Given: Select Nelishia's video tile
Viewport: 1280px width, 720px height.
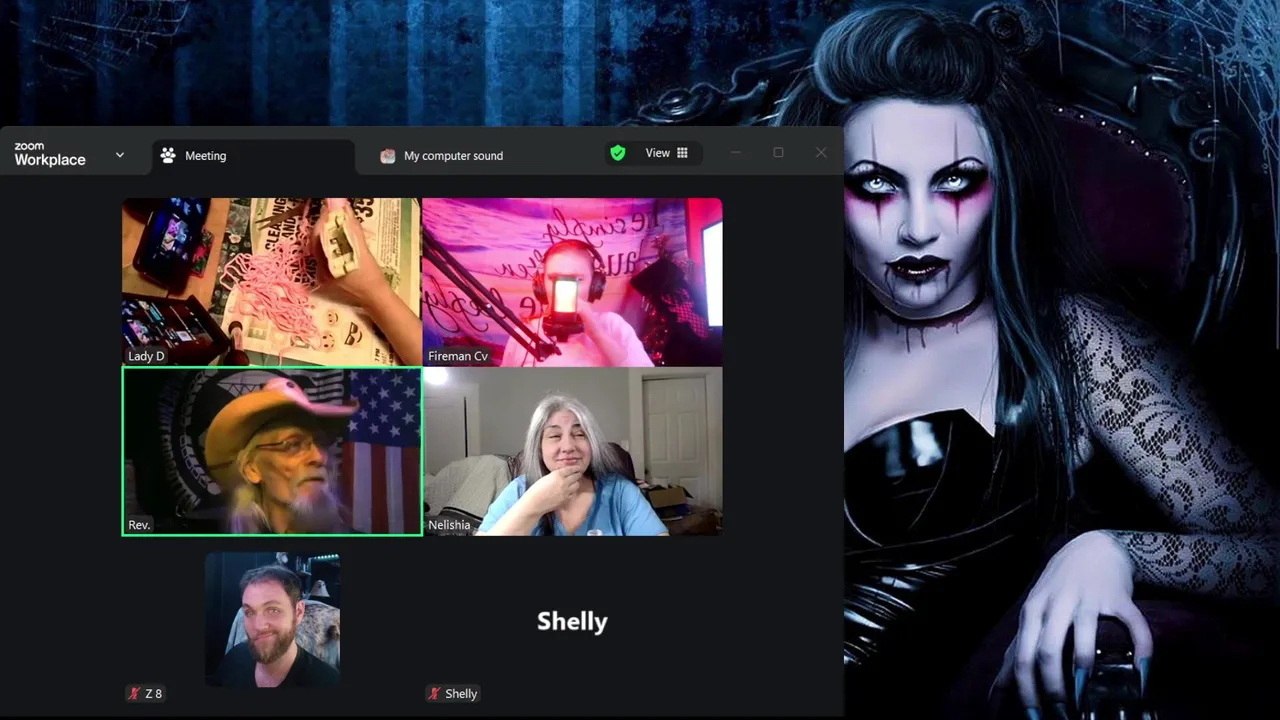Looking at the screenshot, I should pos(572,451).
